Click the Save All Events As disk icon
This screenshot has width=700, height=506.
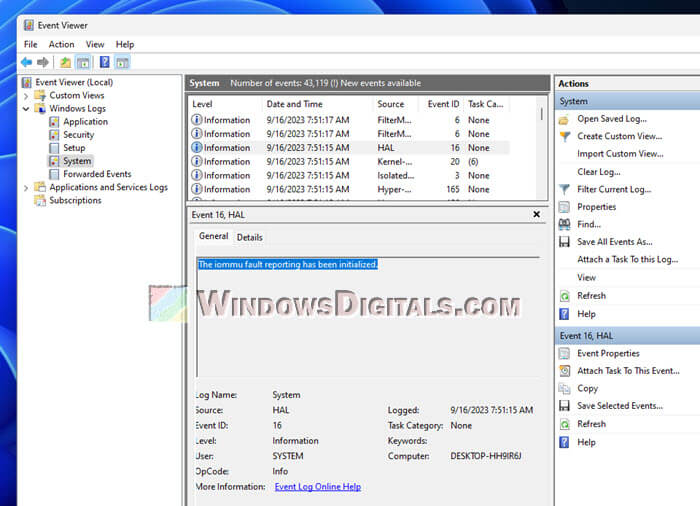(564, 242)
